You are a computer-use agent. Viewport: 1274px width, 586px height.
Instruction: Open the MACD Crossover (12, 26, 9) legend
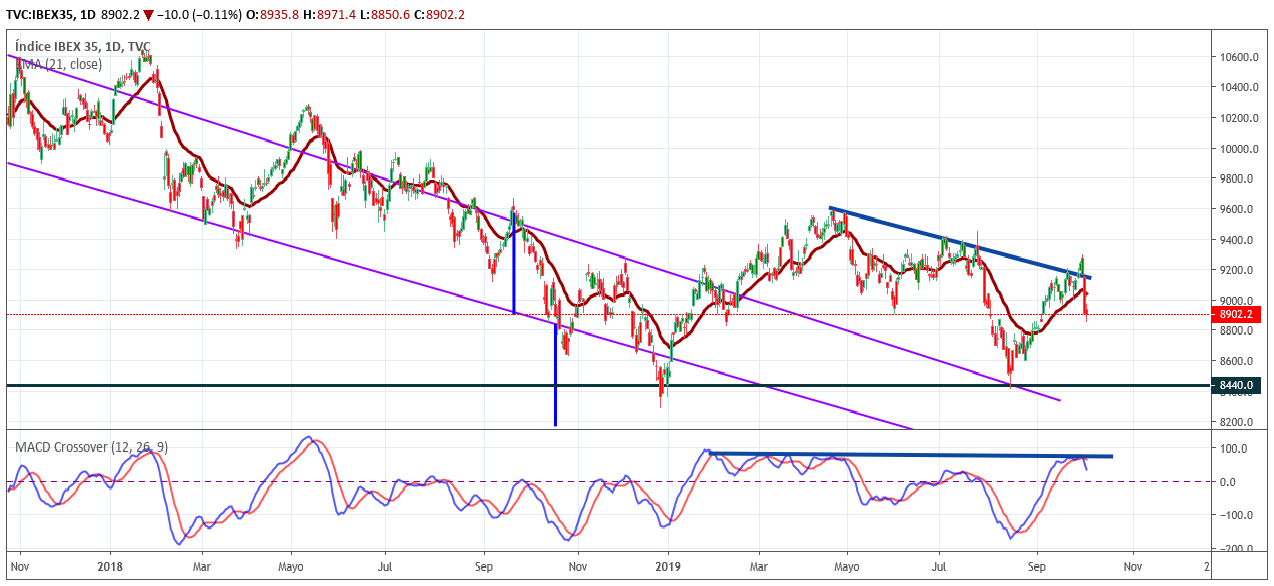coord(91,447)
